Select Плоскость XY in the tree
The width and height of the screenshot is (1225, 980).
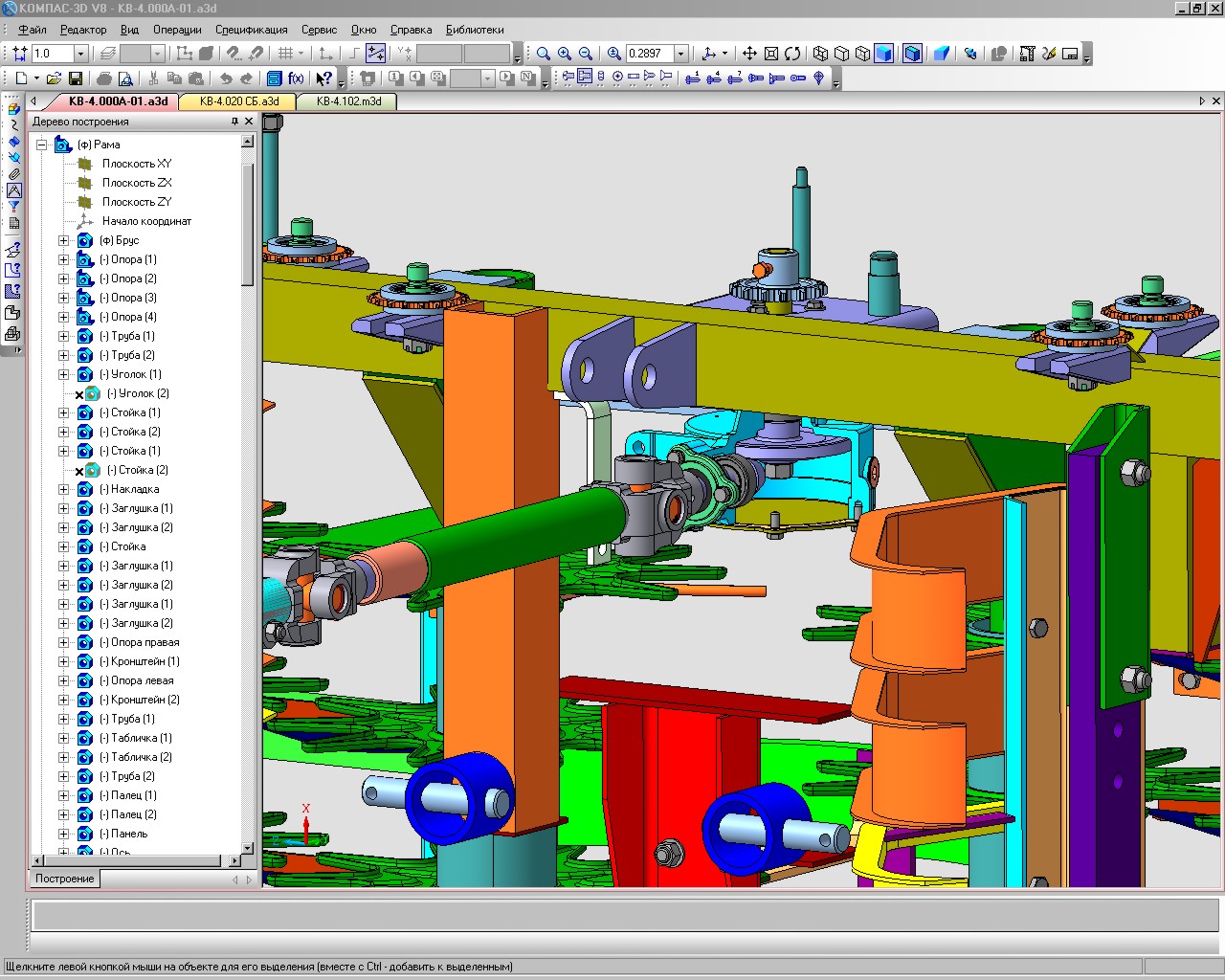tap(136, 164)
